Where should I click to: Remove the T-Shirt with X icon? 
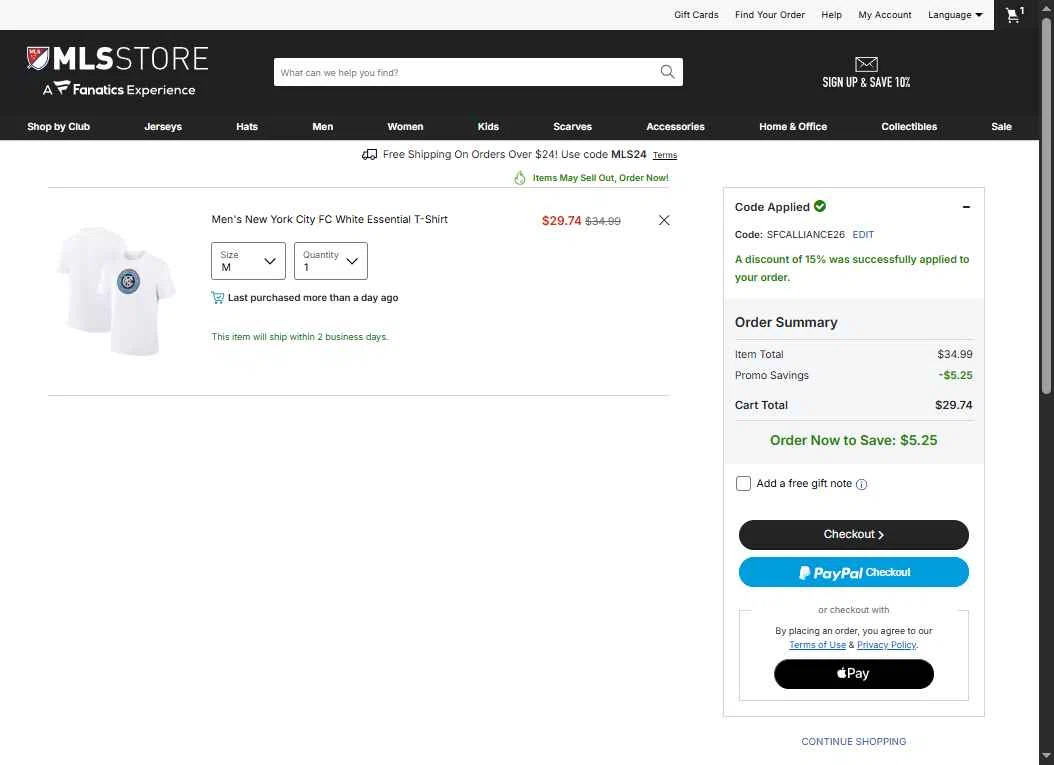pos(664,220)
